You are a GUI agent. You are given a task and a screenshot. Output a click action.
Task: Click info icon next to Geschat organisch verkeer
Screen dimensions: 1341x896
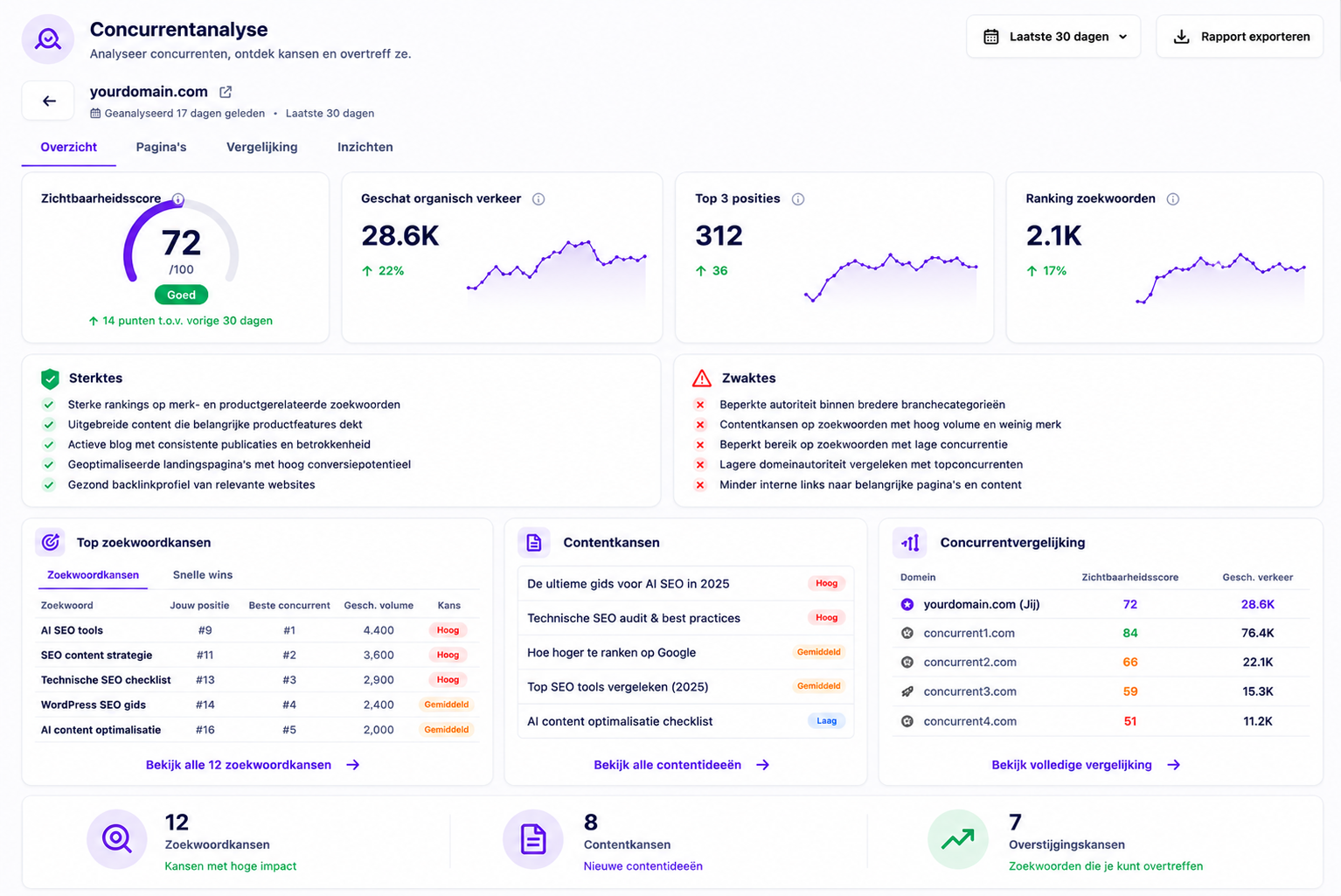(x=538, y=199)
